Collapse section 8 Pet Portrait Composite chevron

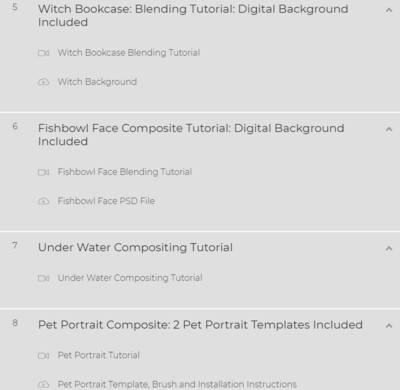coord(389,326)
